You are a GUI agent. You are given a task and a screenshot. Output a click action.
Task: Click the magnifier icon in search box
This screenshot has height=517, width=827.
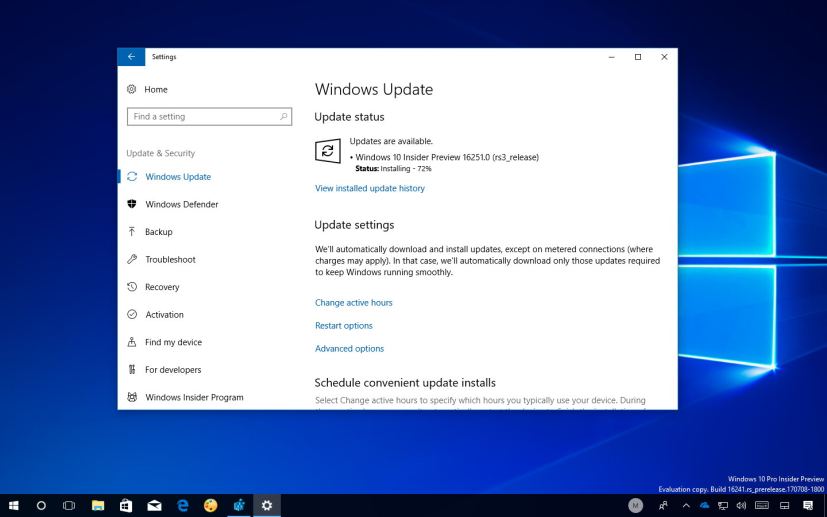[283, 117]
